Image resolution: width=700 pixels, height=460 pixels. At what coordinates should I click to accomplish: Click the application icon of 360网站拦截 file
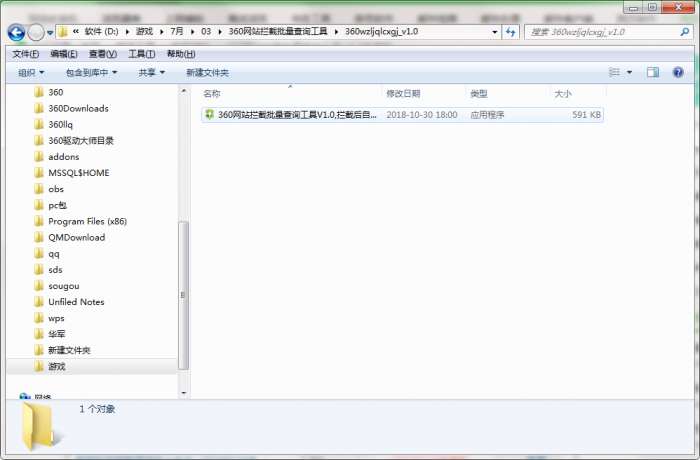tap(209, 115)
